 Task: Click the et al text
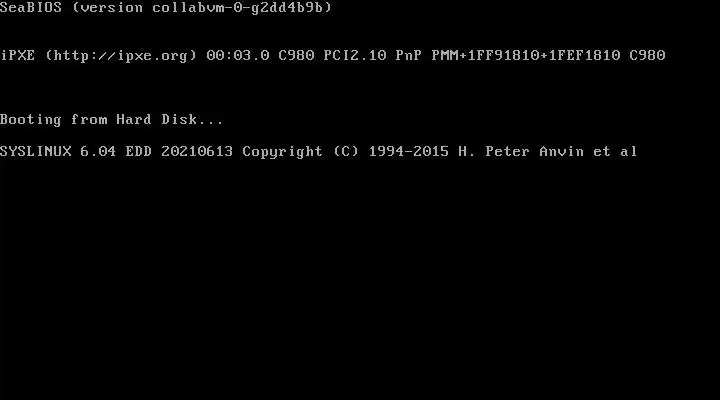click(615, 152)
